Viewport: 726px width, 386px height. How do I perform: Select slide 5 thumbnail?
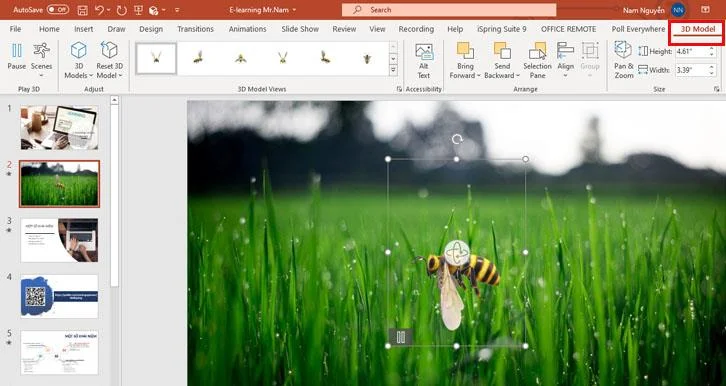point(59,352)
